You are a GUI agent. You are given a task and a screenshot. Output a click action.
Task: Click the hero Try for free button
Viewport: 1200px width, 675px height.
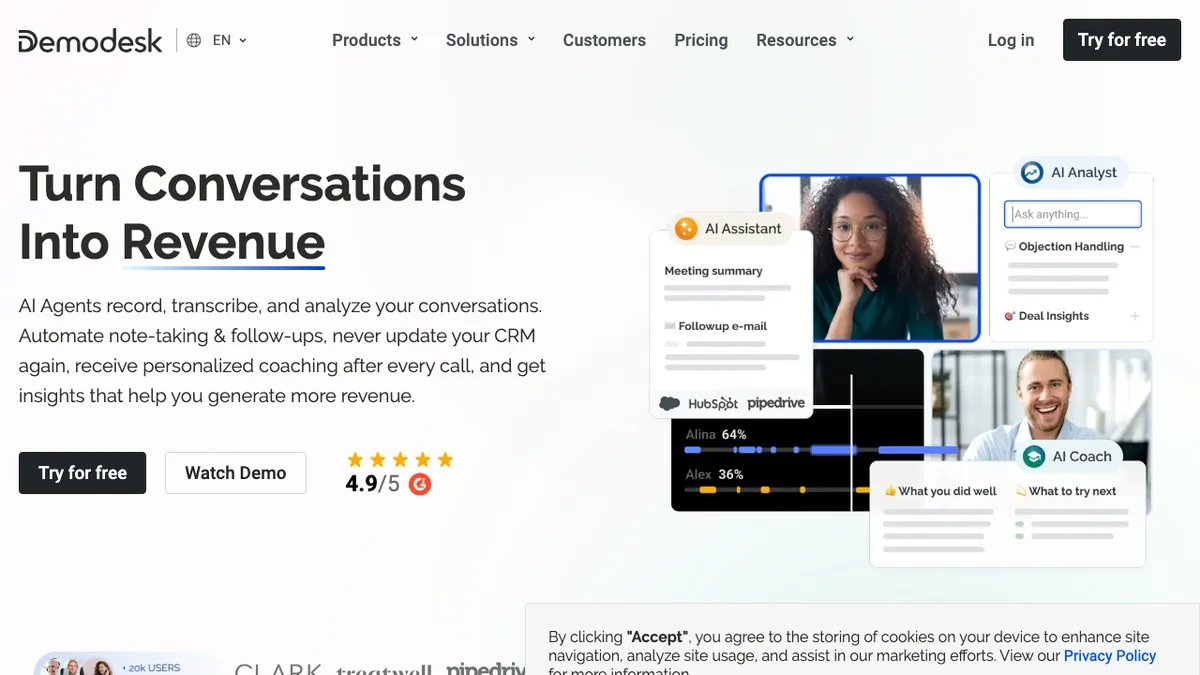(82, 473)
